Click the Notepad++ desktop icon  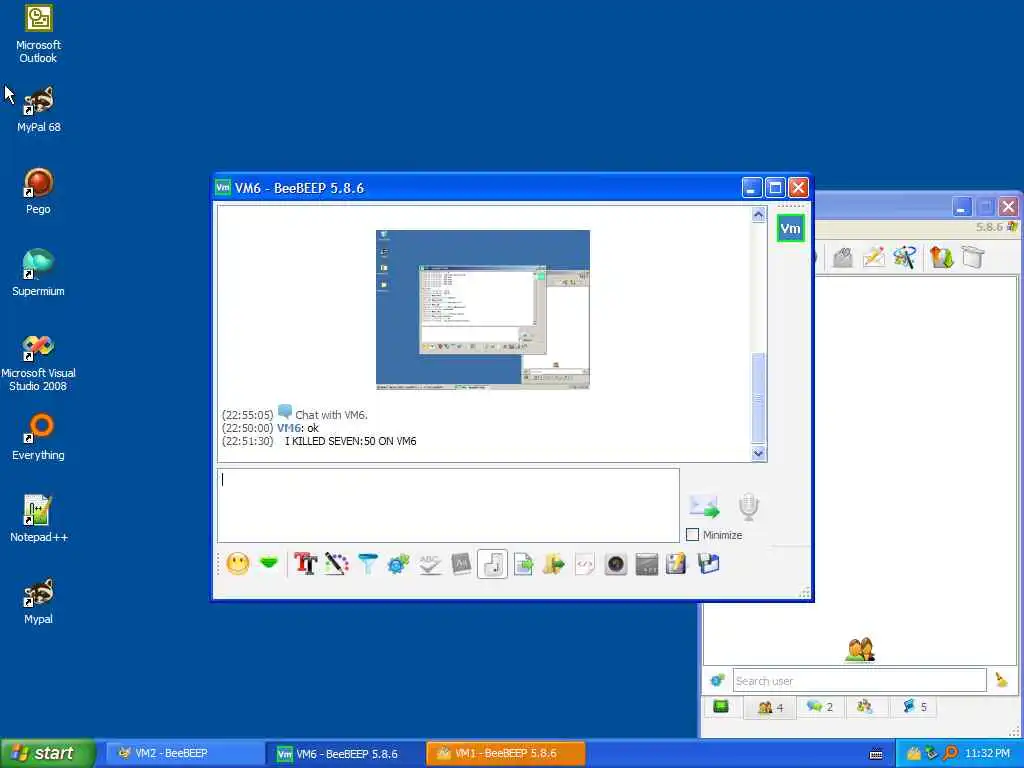click(39, 519)
